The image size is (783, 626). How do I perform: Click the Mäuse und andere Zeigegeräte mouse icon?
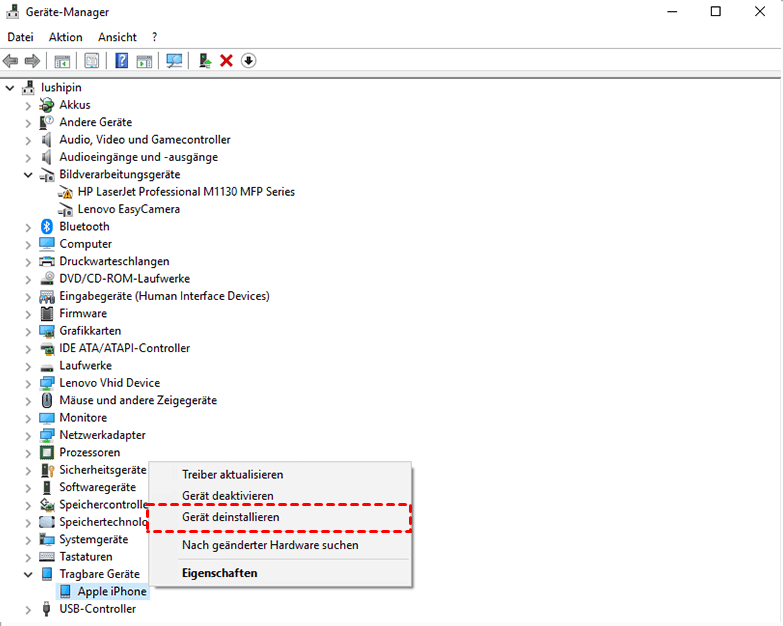tap(47, 400)
